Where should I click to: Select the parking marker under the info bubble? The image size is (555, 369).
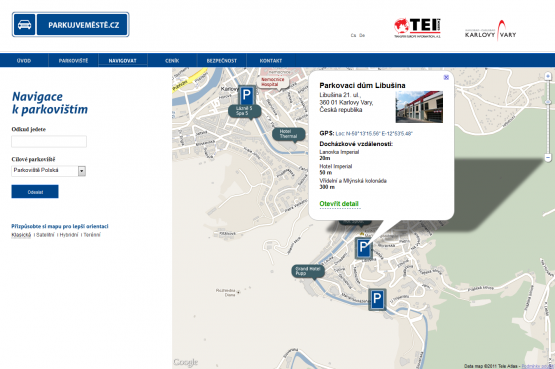click(x=364, y=247)
